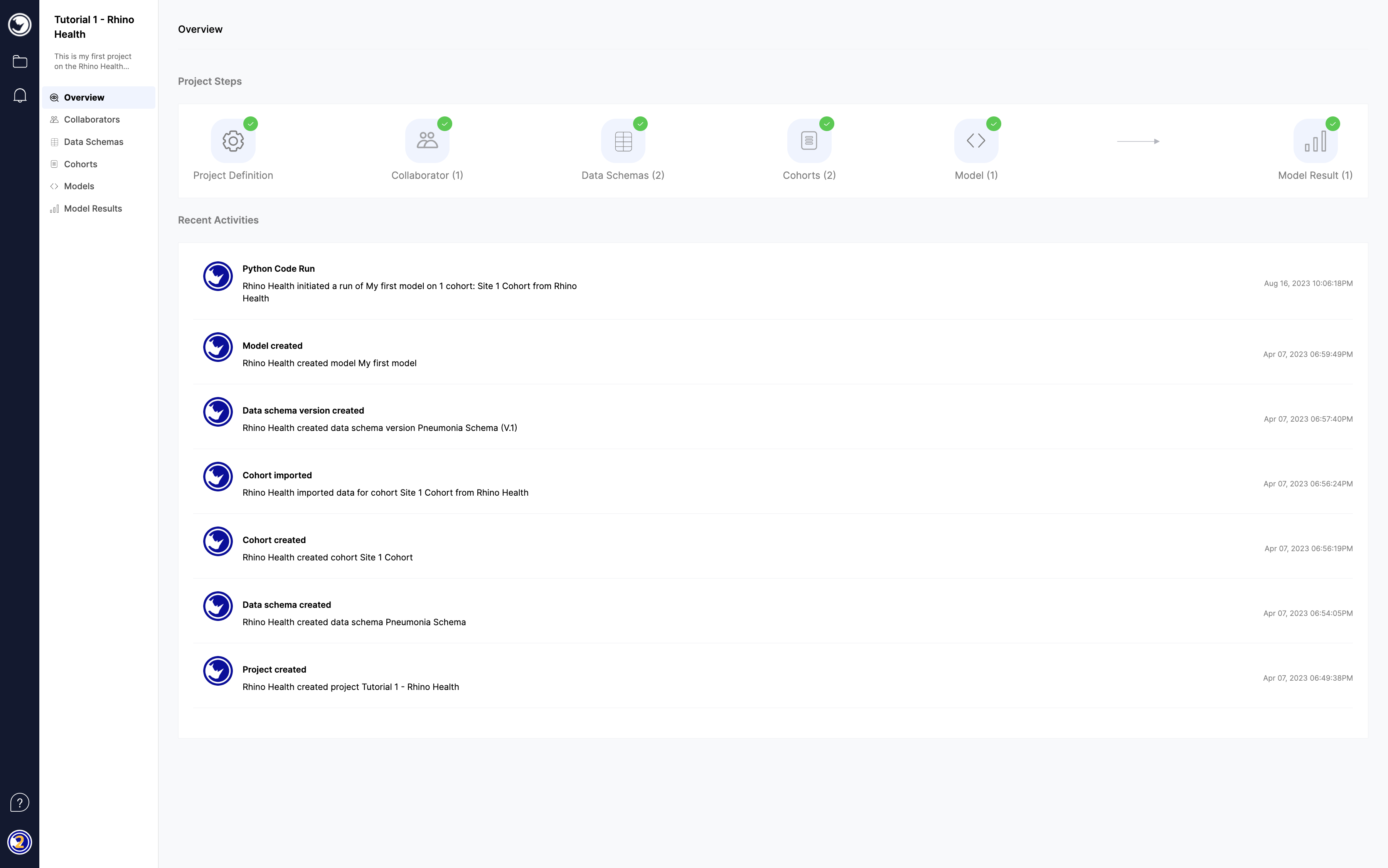The width and height of the screenshot is (1388, 868).
Task: Click the Tutorial 1 - Rhino Health project title
Action: (94, 27)
